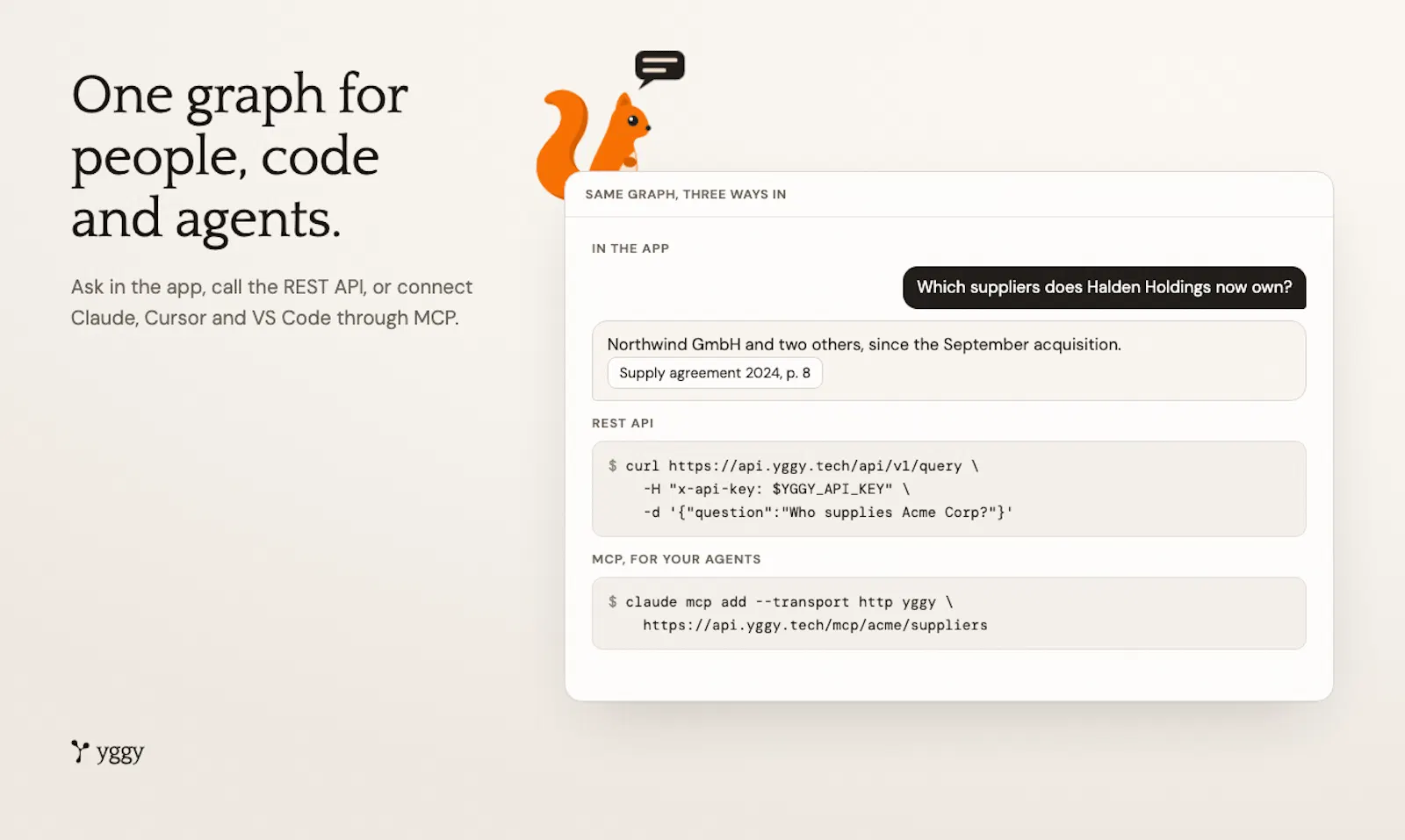Click the claude mcp add command line
Image resolution: width=1405 pixels, height=840 pixels.
(x=780, y=602)
